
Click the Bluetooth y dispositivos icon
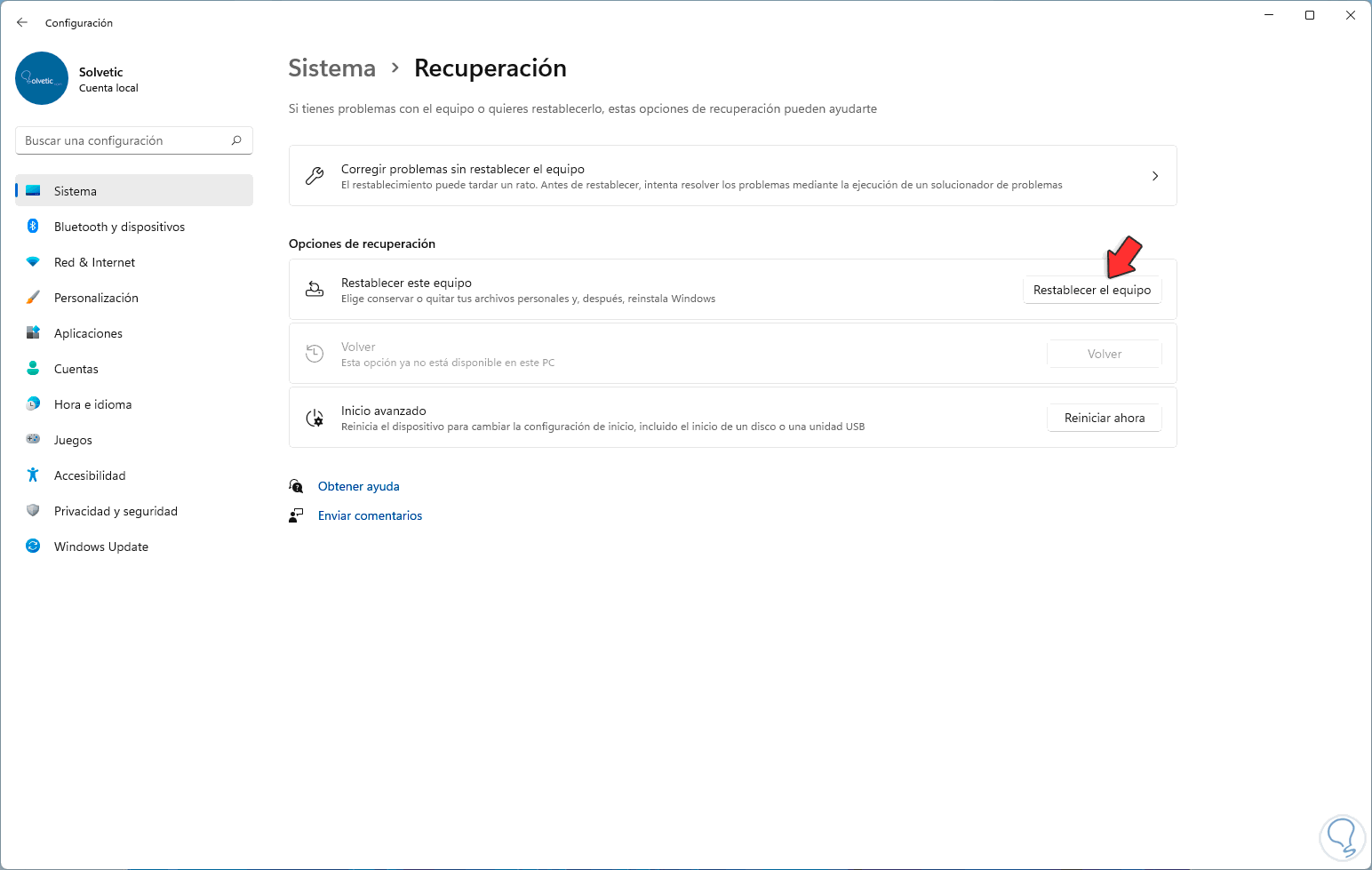pos(33,227)
